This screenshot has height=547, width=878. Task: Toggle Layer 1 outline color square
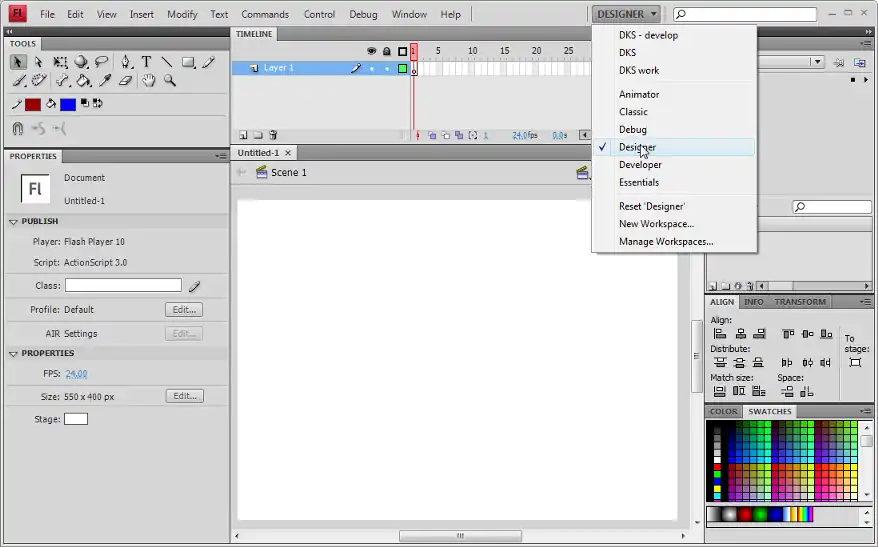(x=402, y=68)
